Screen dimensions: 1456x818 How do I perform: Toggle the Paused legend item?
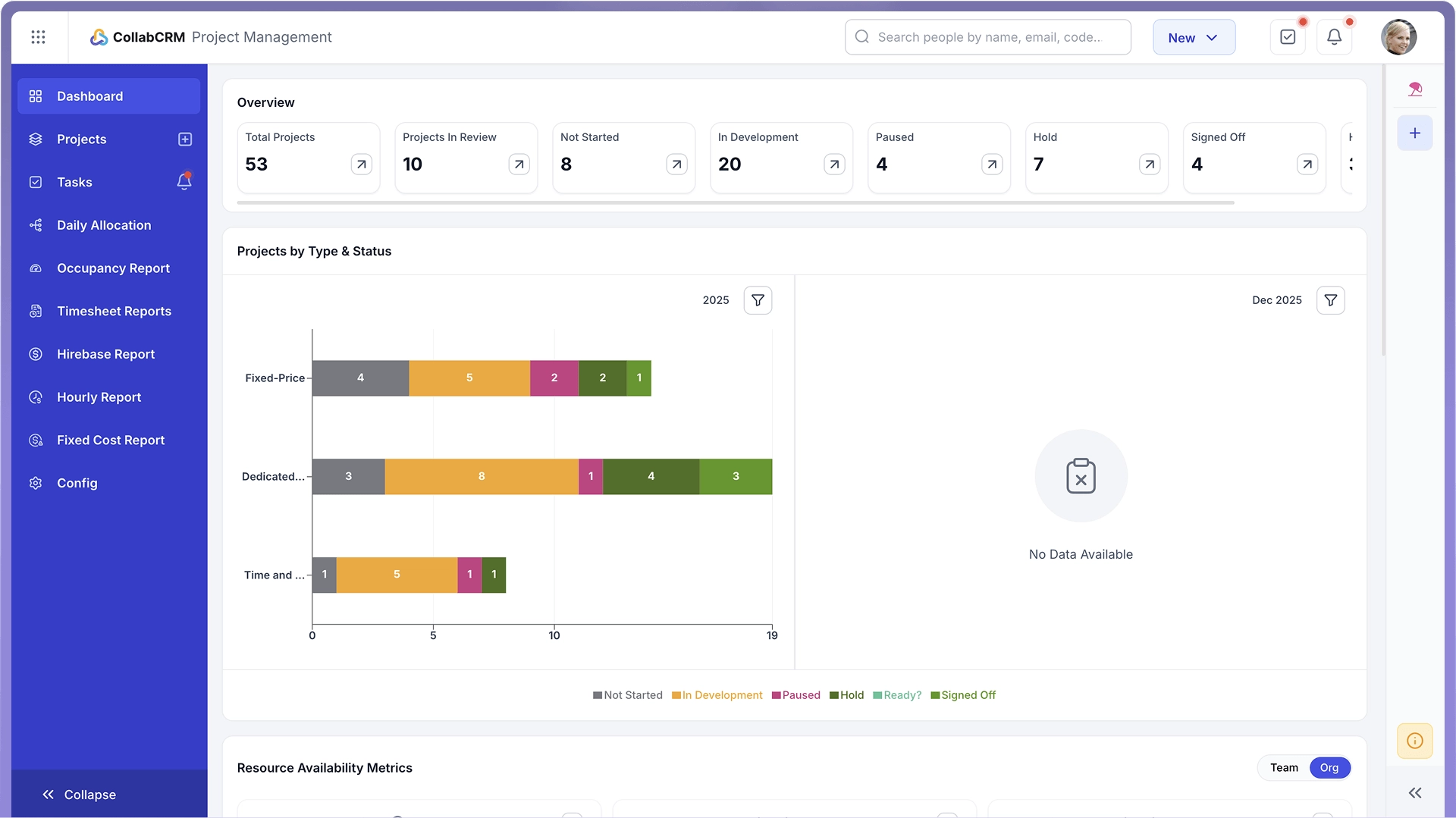pyautogui.click(x=795, y=694)
